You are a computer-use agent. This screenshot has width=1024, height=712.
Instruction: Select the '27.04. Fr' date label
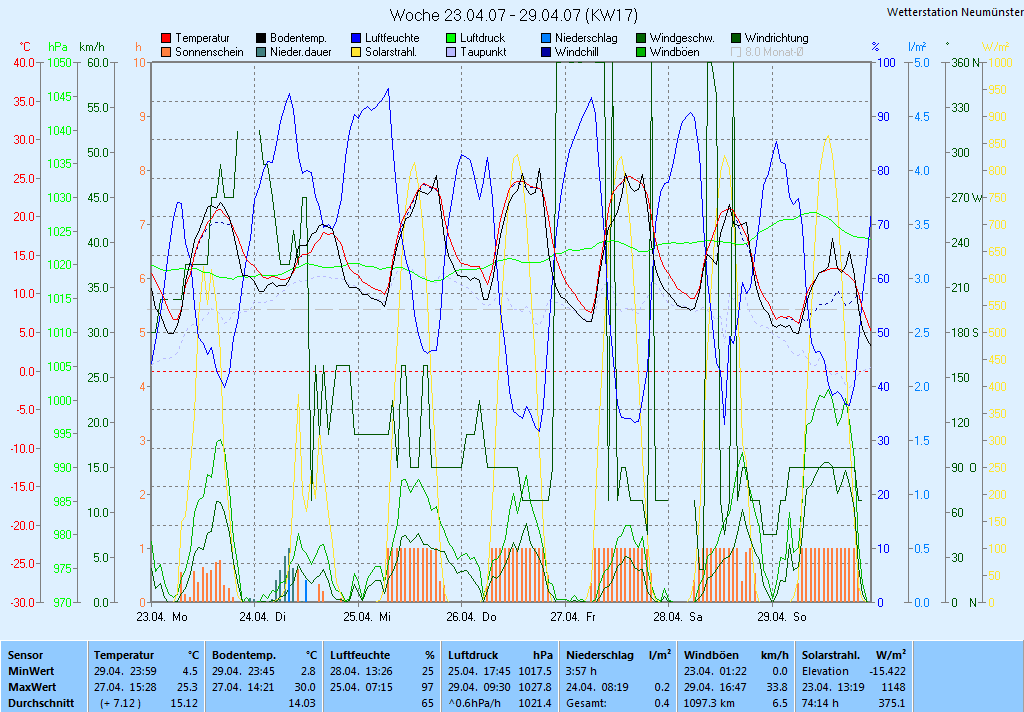573,617
